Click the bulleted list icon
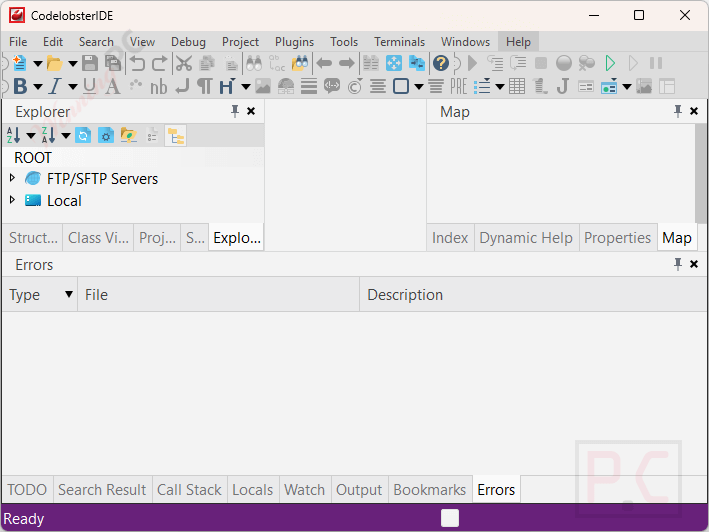Screen dimensions: 709x532 coord(482,86)
